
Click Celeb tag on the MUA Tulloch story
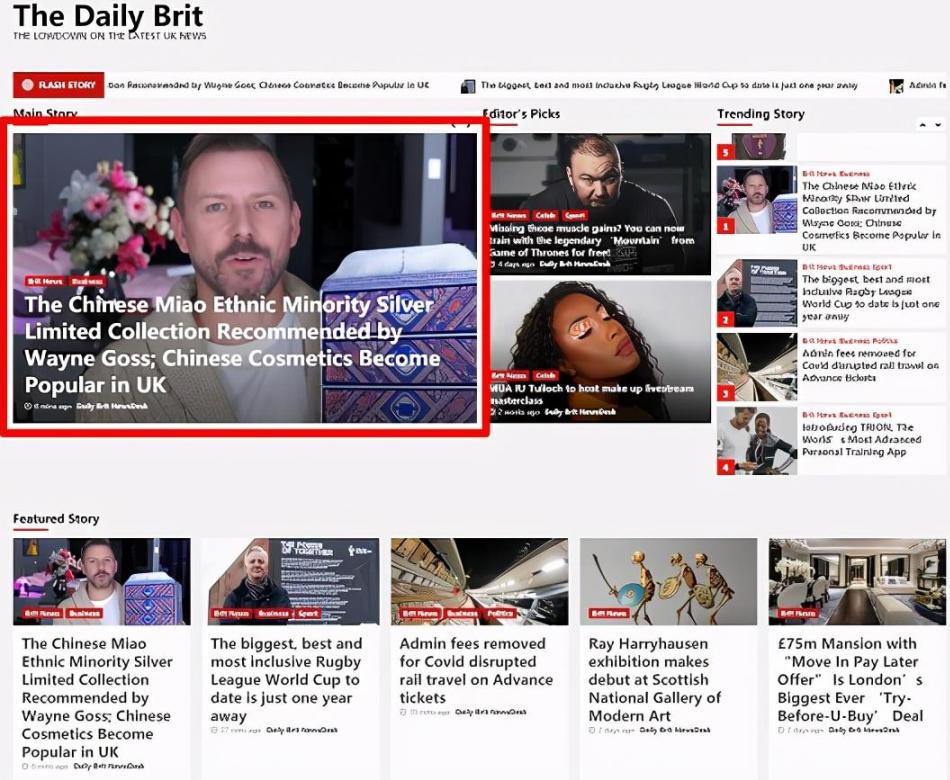tap(545, 375)
